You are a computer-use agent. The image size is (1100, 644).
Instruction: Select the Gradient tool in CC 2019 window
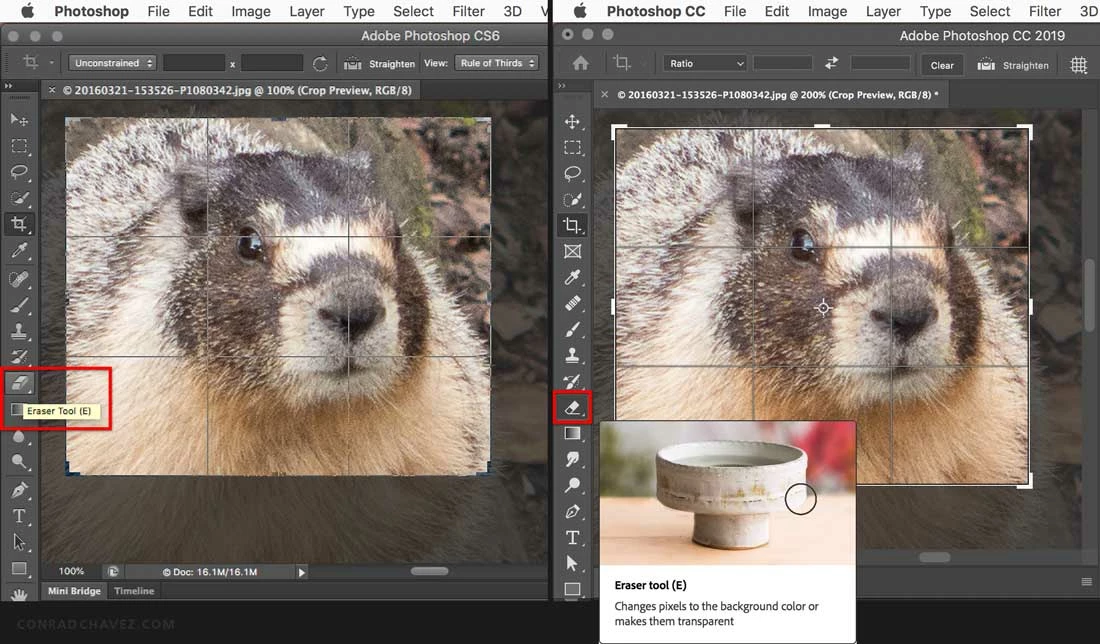coord(572,434)
